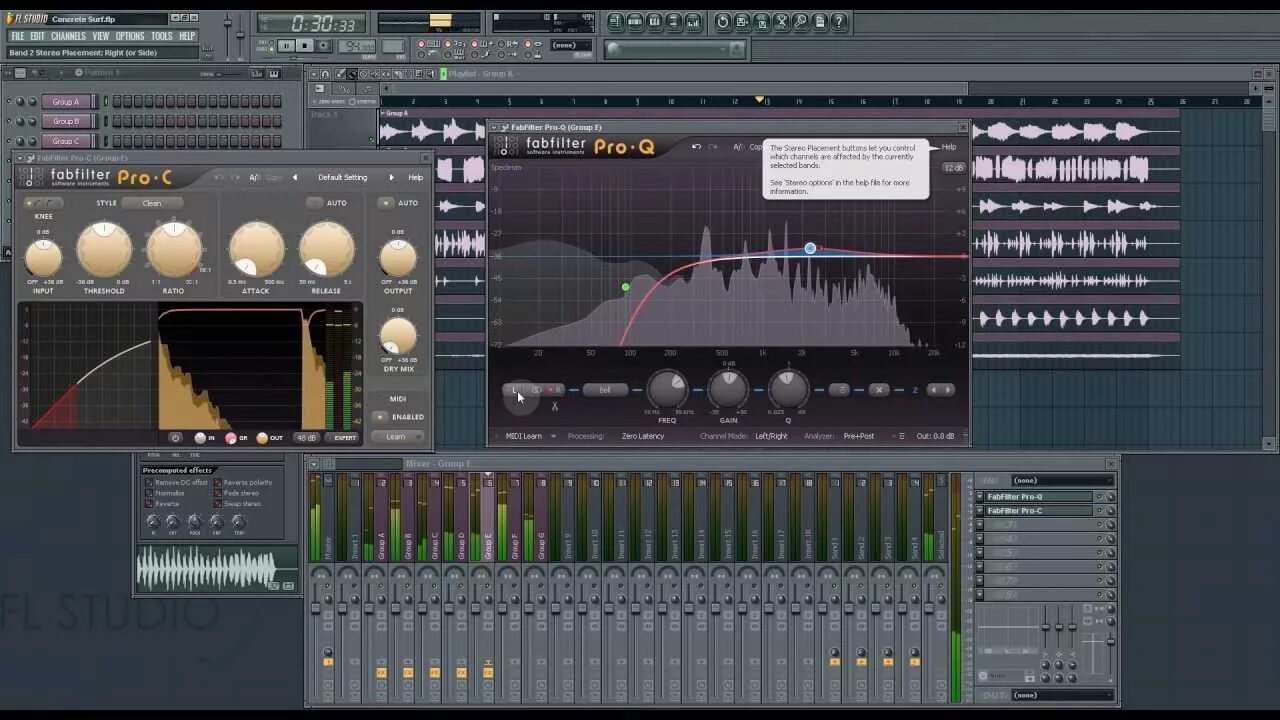This screenshot has width=1280, height=720.
Task: Open the HELP menu in FL Studio
Action: point(187,36)
